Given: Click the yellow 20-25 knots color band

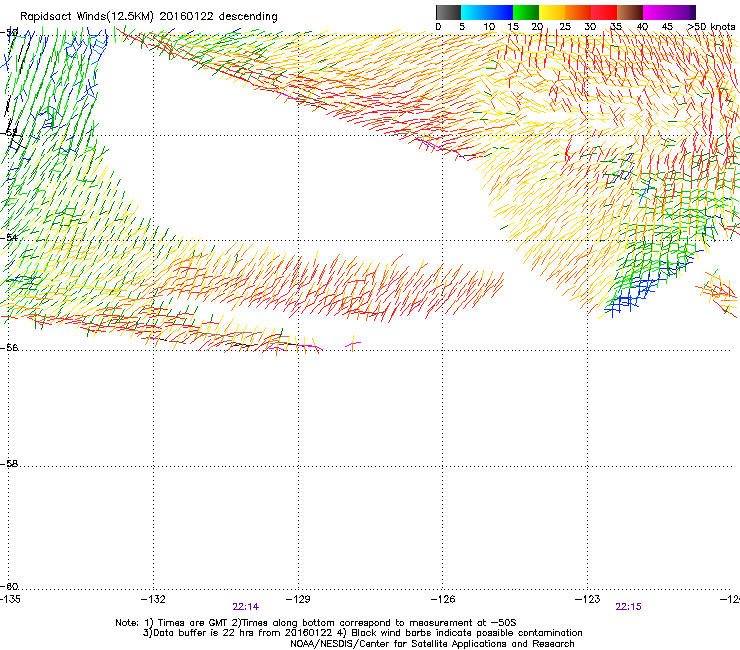Looking at the screenshot, I should [552, 12].
